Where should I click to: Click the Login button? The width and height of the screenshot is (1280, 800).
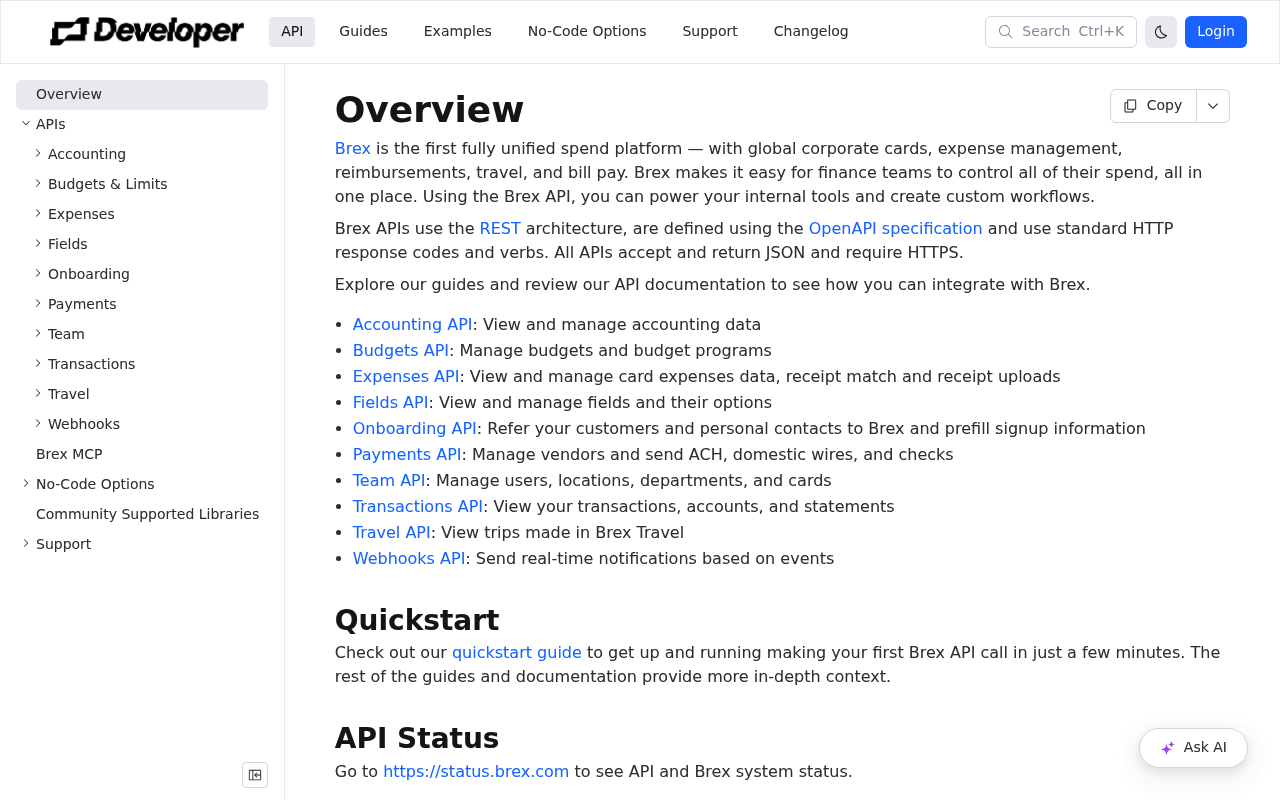[x=1216, y=32]
